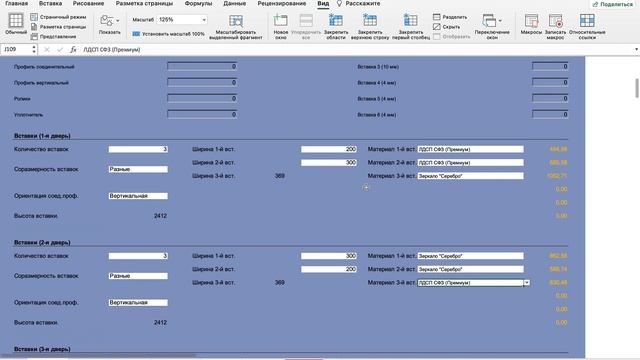Click the Вставки (1-я дверь) heading
This screenshot has height=360, width=640.
42,136
